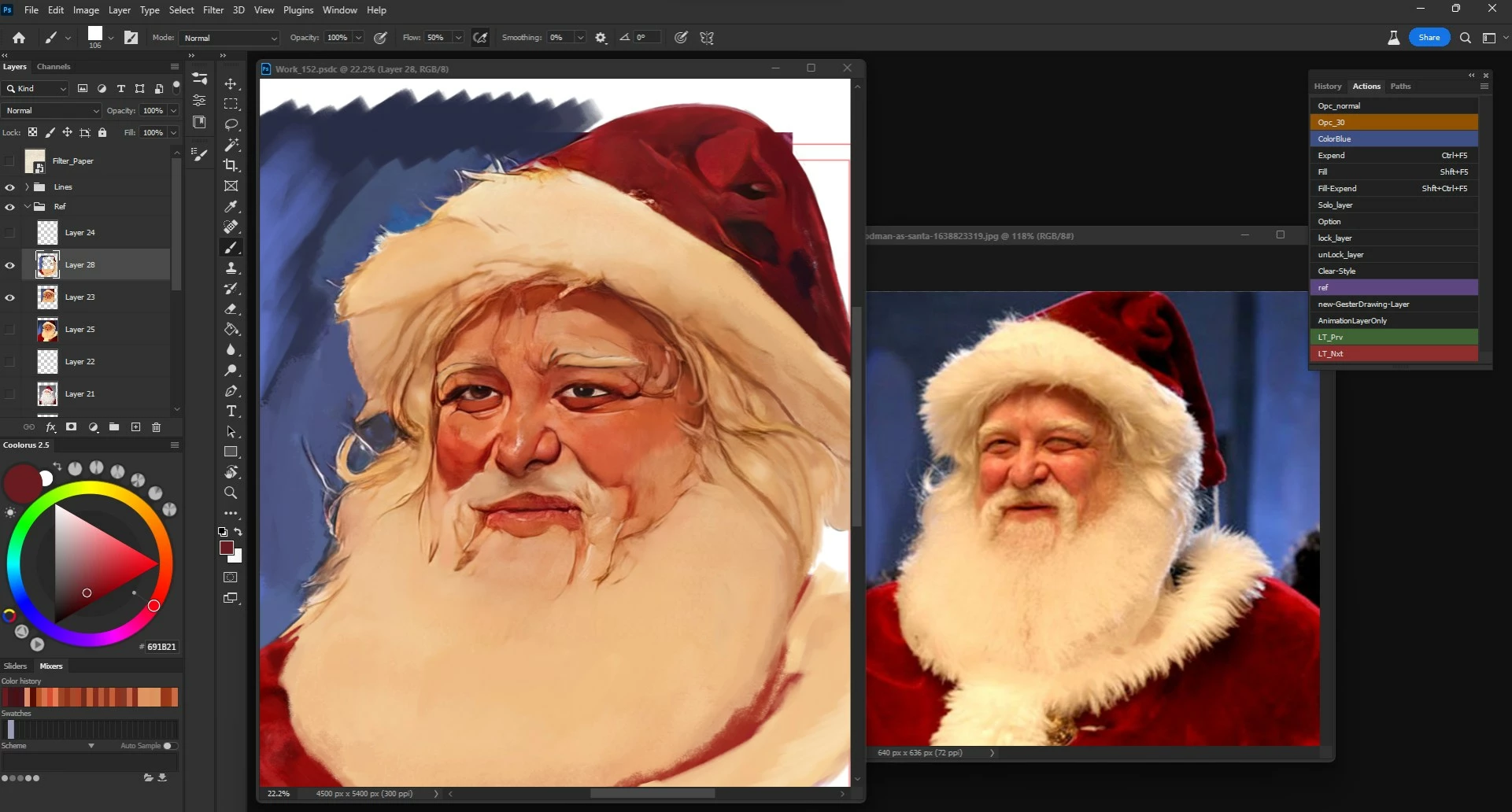Show Layer 25 visibility box
The width and height of the screenshot is (1512, 812).
click(x=9, y=330)
